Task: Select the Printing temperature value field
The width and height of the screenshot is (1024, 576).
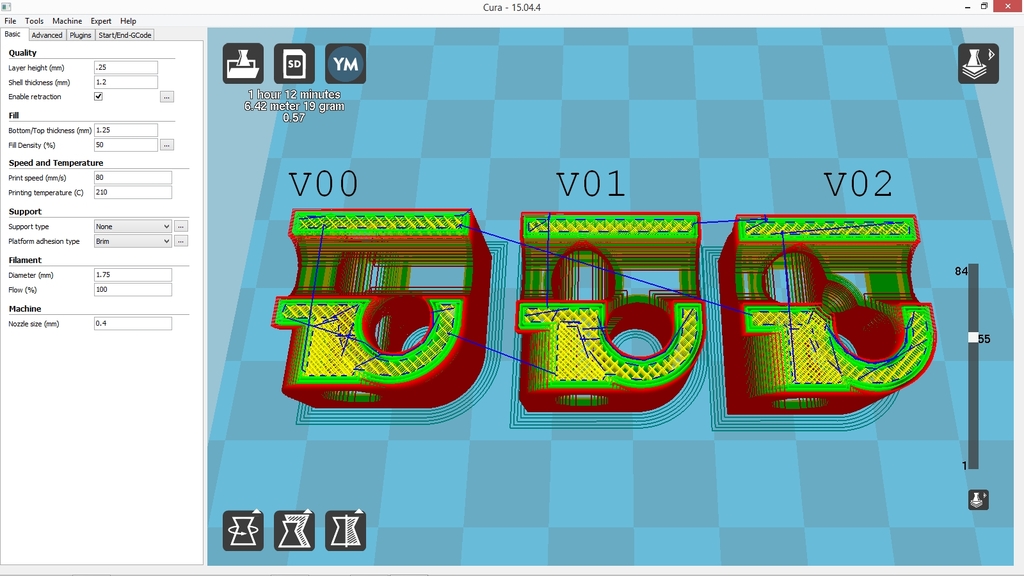Action: (131, 191)
